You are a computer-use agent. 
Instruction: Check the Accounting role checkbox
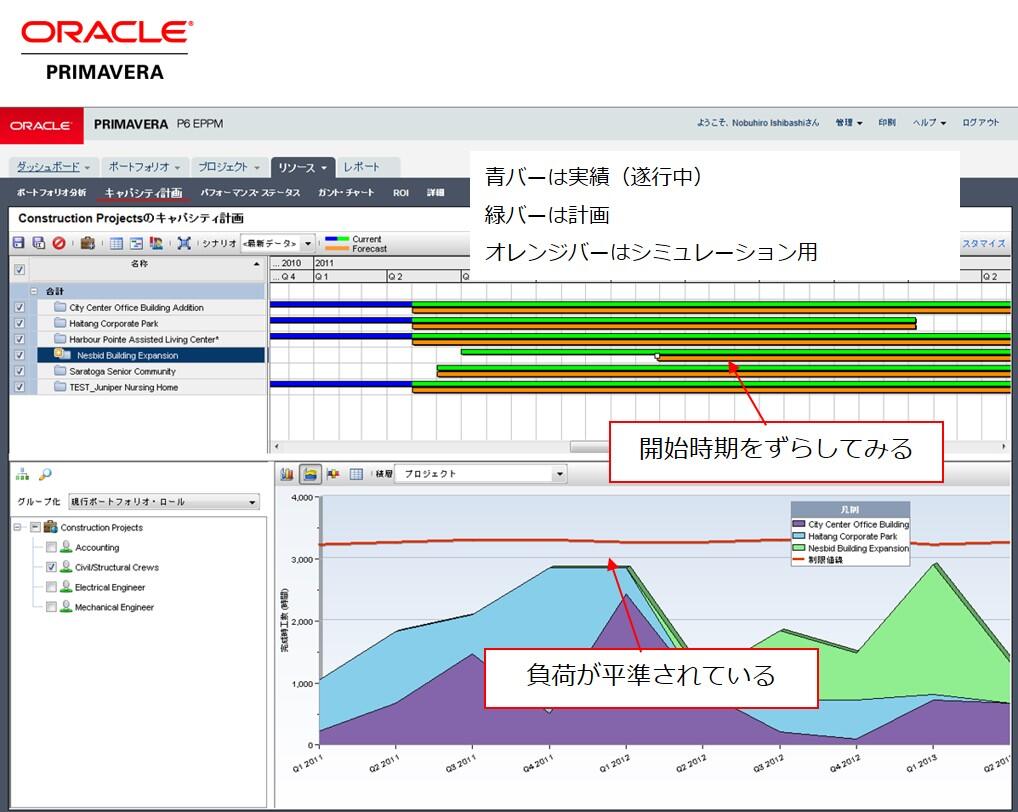(51, 547)
